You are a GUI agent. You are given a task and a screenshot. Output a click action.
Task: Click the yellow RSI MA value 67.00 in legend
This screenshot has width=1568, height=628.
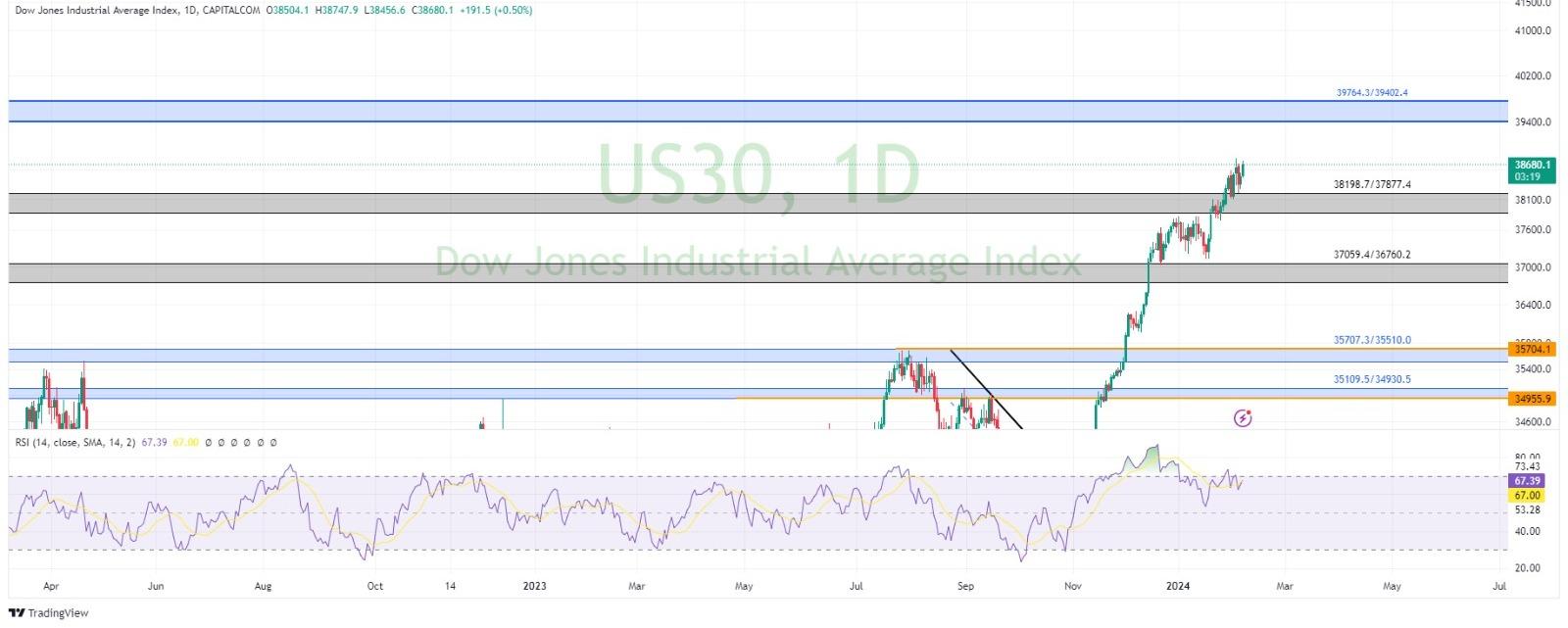pyautogui.click(x=186, y=443)
